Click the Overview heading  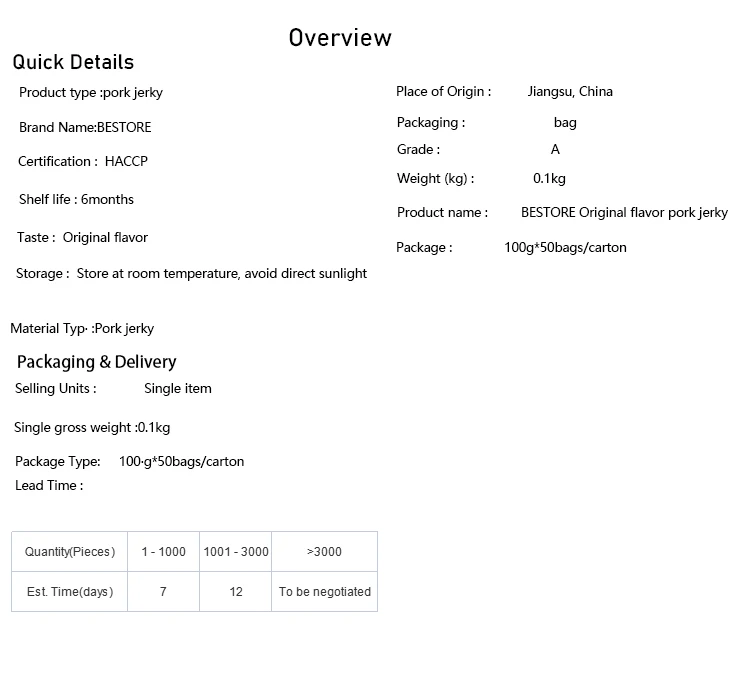(340, 38)
